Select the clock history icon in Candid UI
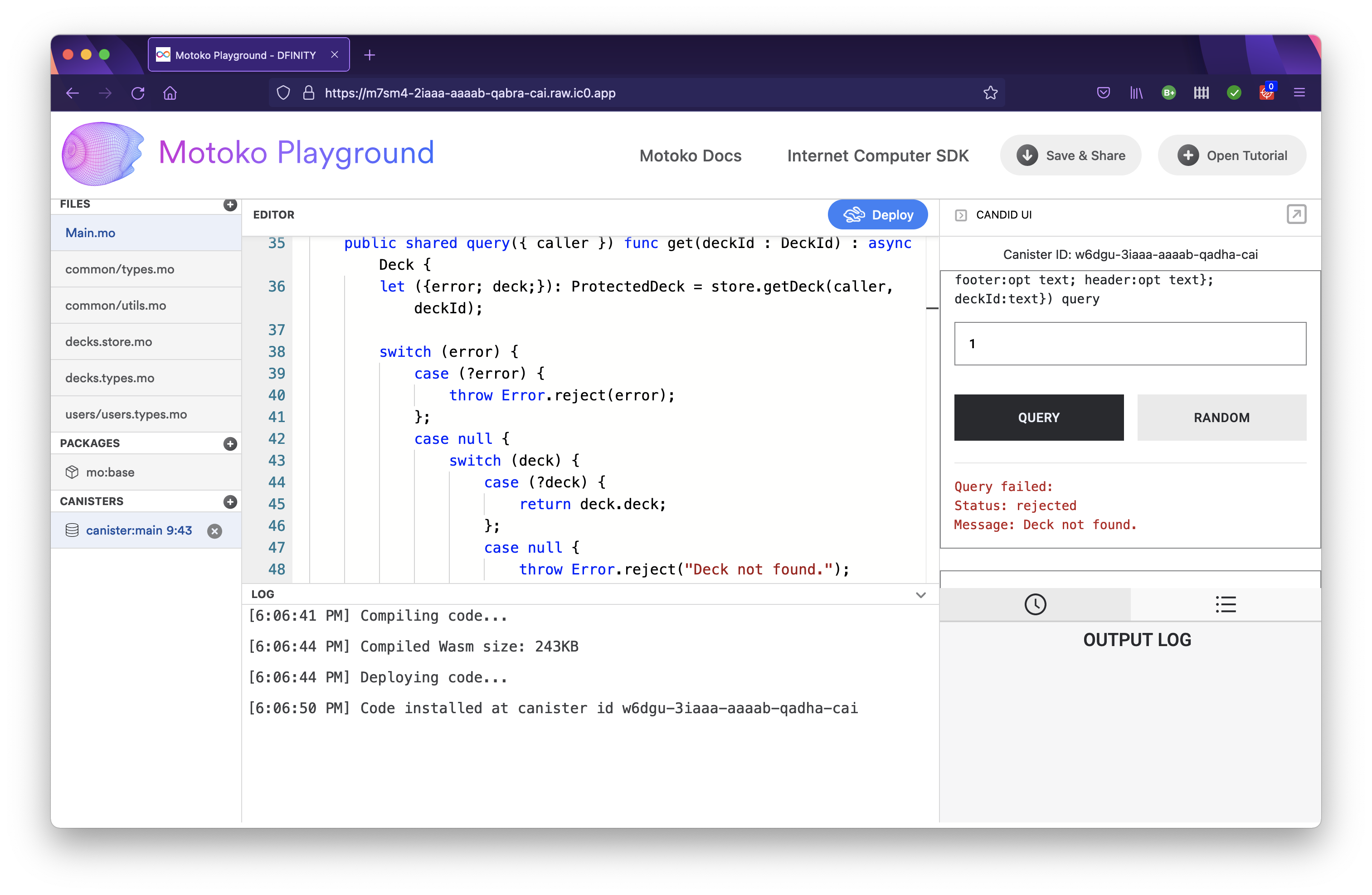The height and width of the screenshot is (895, 1372). [x=1035, y=604]
